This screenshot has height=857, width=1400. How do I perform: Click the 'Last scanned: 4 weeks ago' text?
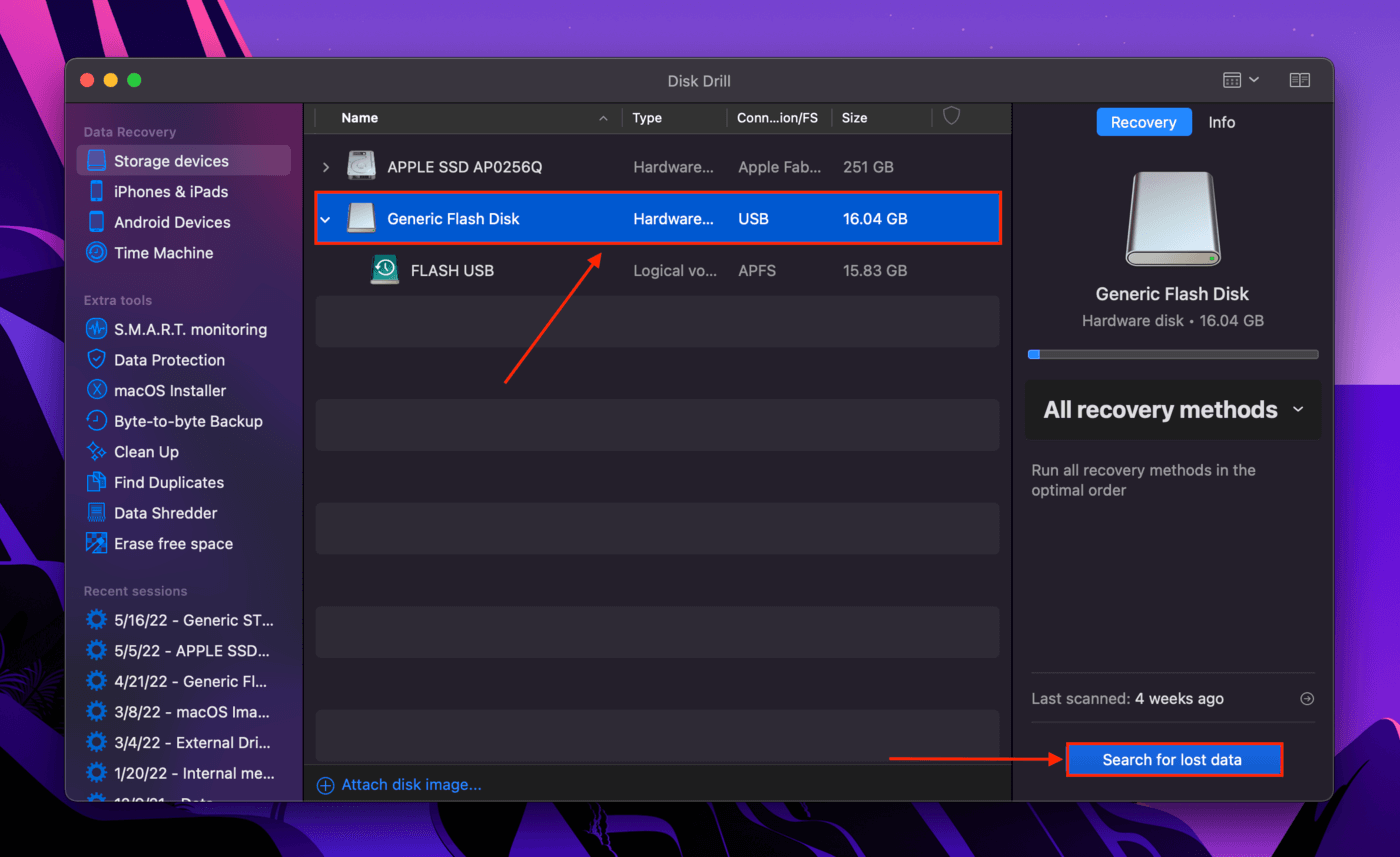pos(1128,699)
